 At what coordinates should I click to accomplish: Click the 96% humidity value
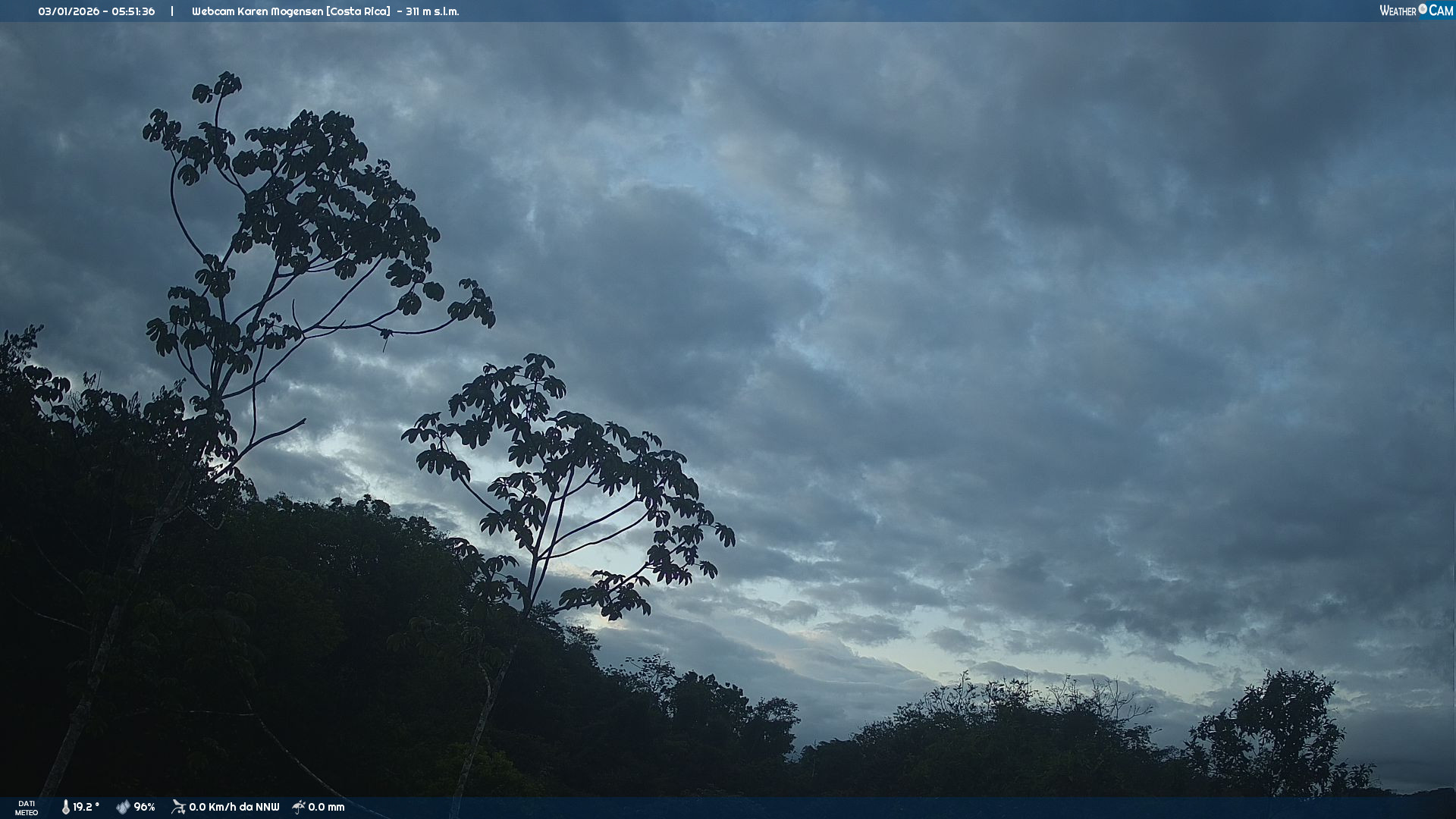[144, 807]
